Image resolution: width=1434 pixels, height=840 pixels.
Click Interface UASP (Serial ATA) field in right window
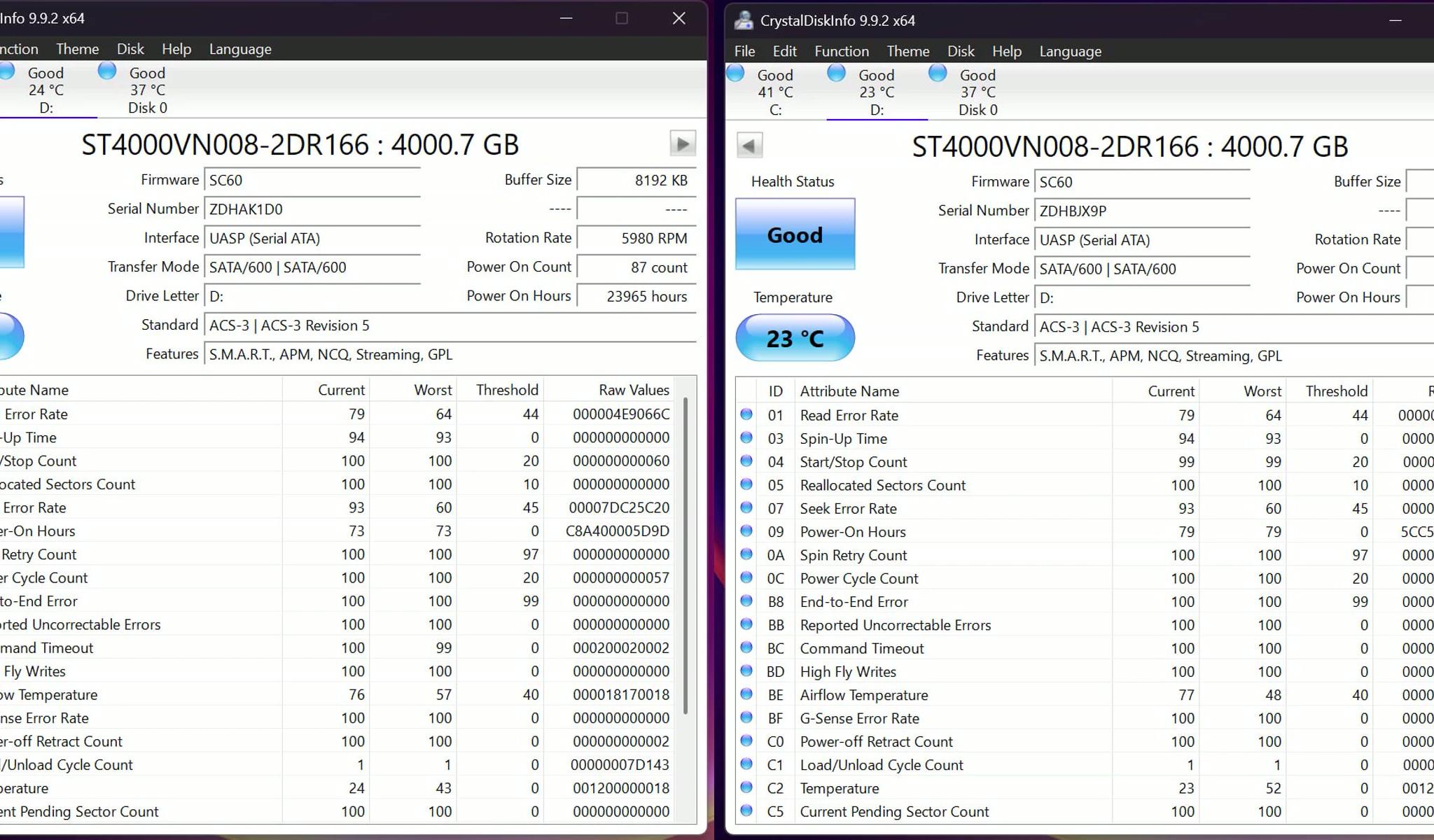tap(1142, 240)
